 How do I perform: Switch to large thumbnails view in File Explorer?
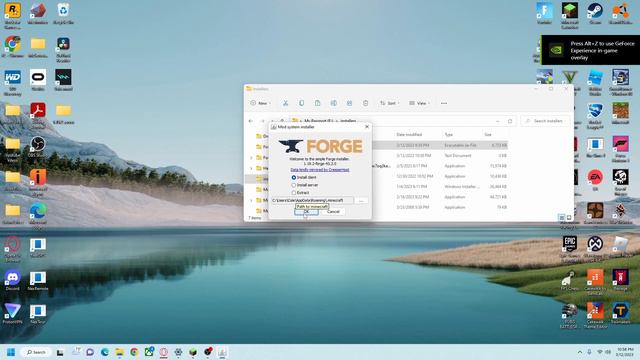point(569,218)
